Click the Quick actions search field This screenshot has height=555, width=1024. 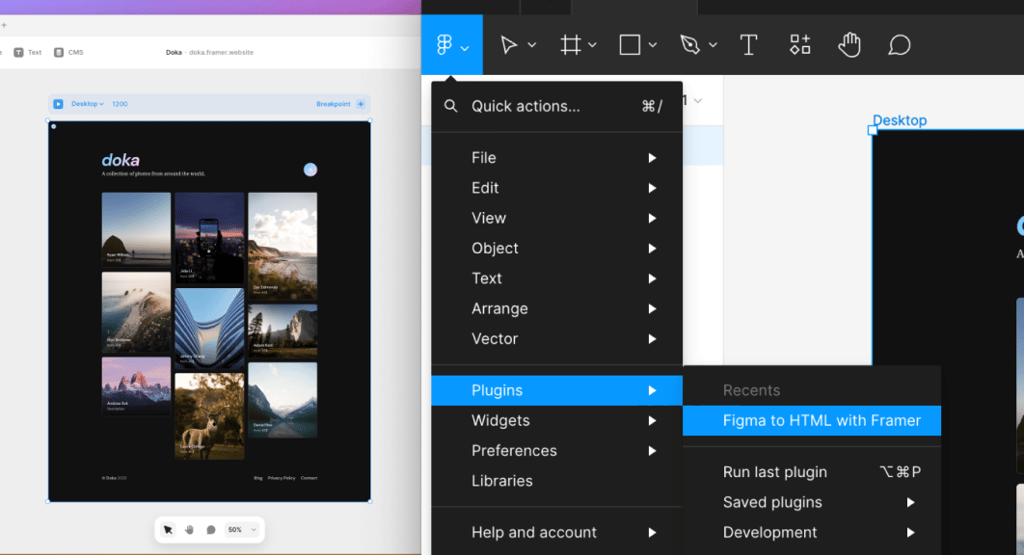coord(557,106)
